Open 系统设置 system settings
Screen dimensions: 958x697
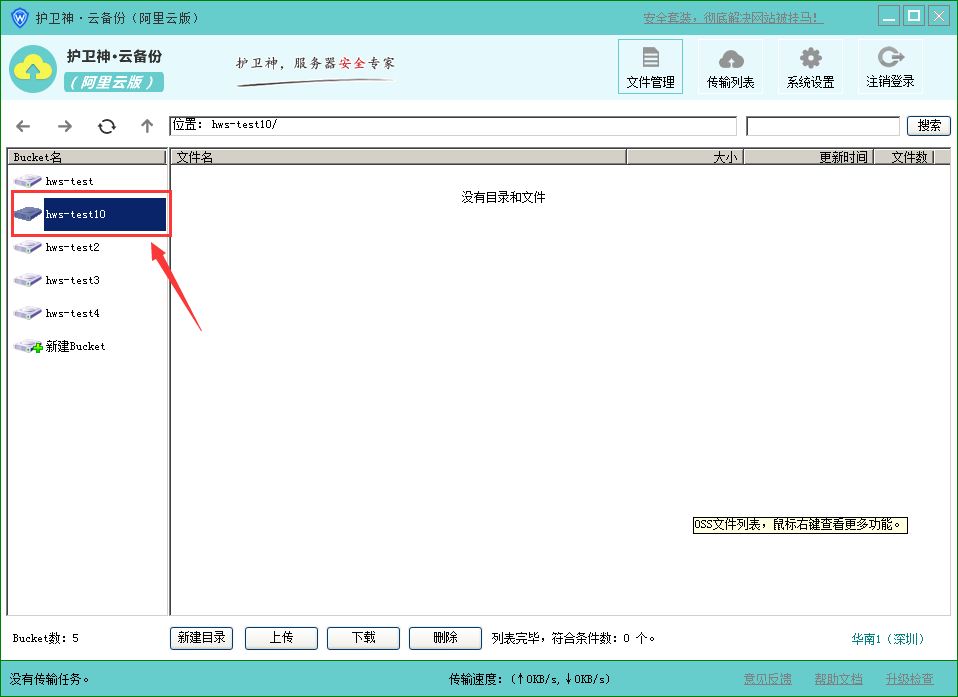pos(810,67)
